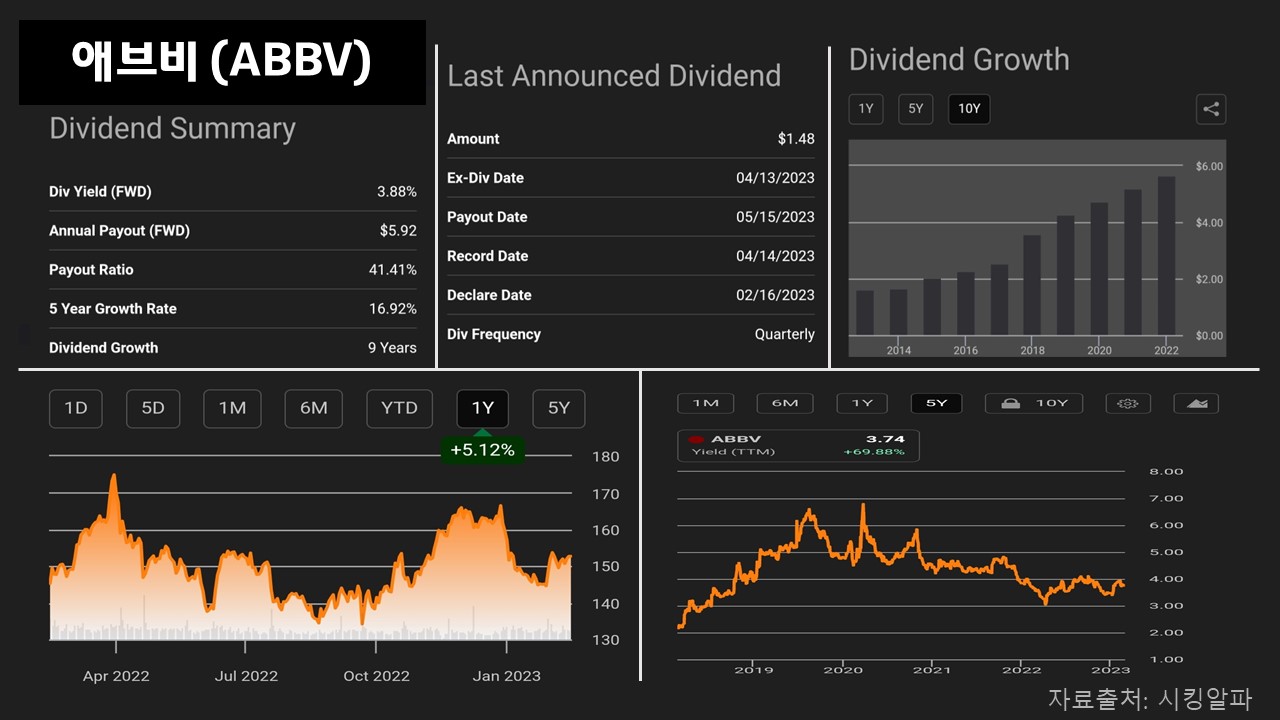Click the Declare Date 02/16/2023

(x=775, y=295)
